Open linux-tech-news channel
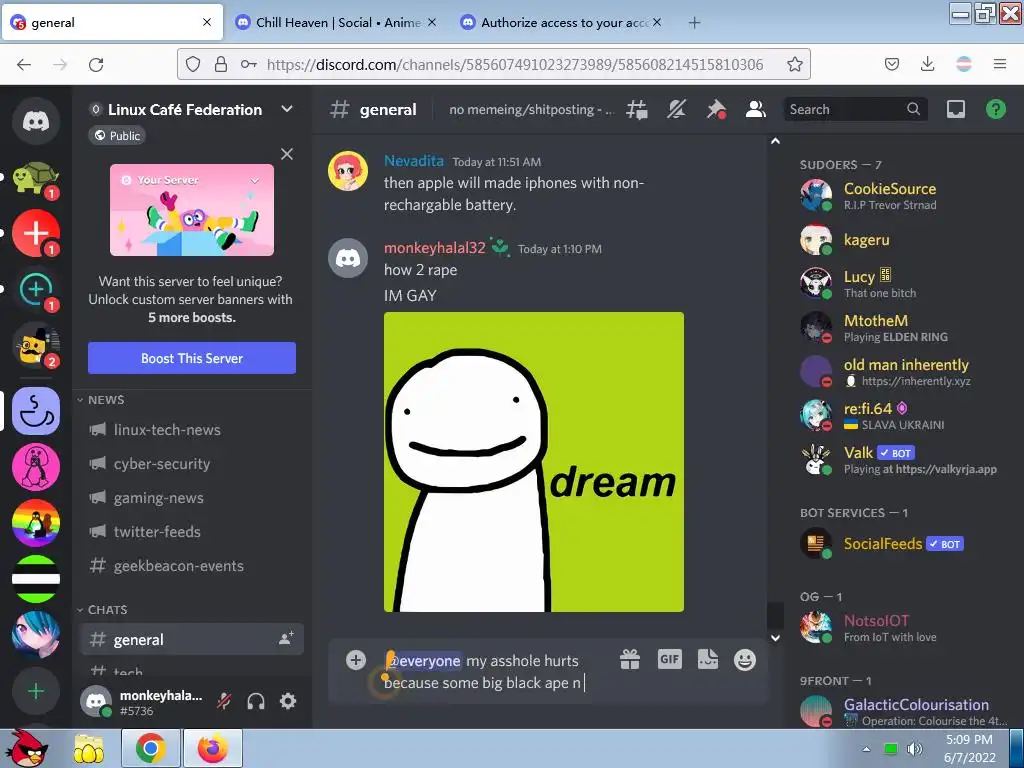Screen dimensions: 1024x768 click(x=192, y=430)
